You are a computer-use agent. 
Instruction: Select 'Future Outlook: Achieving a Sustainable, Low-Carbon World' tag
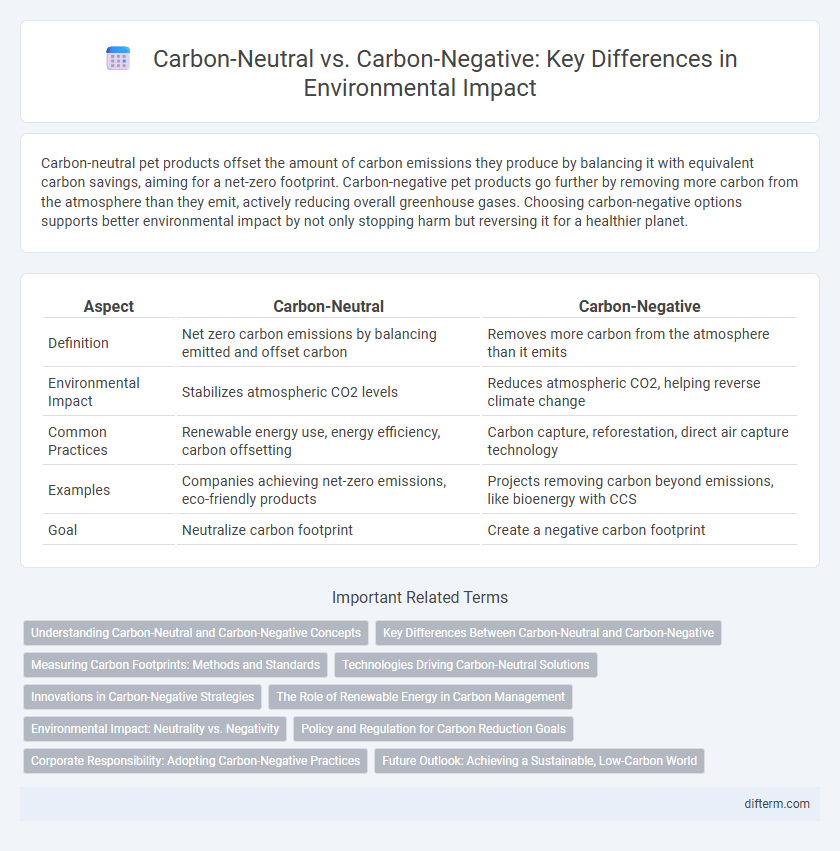(539, 761)
